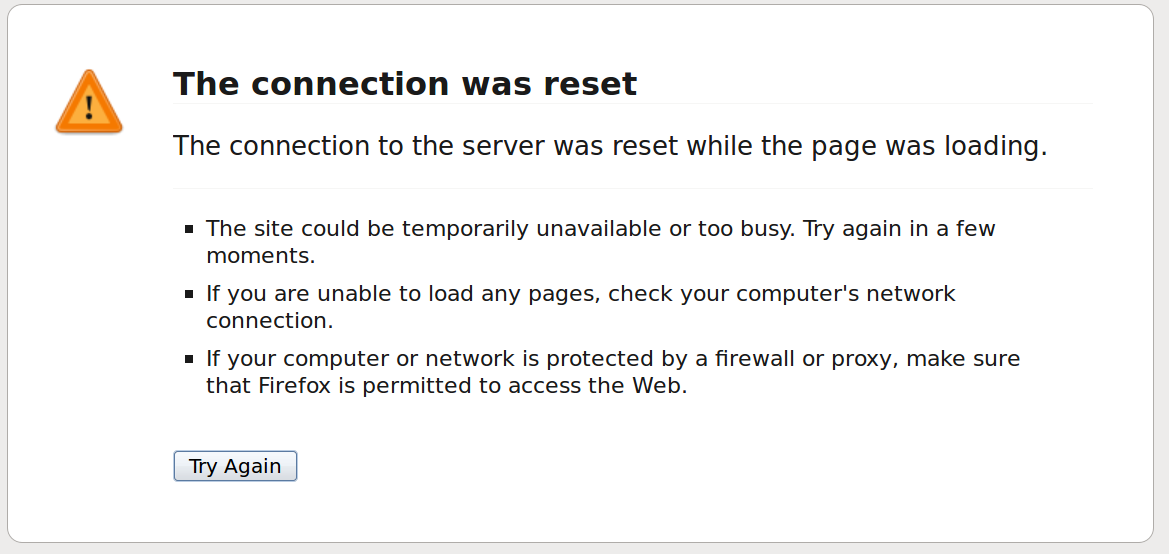The width and height of the screenshot is (1169, 554).
Task: Select the heading "The connection was reset"
Action: (405, 84)
